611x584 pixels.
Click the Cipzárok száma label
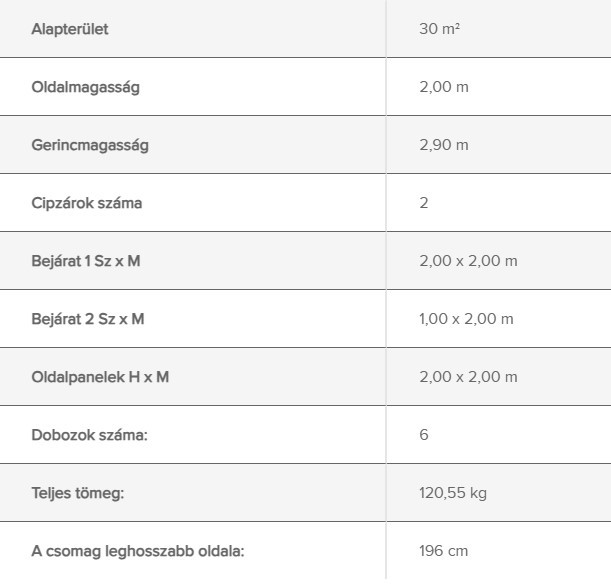pos(87,203)
